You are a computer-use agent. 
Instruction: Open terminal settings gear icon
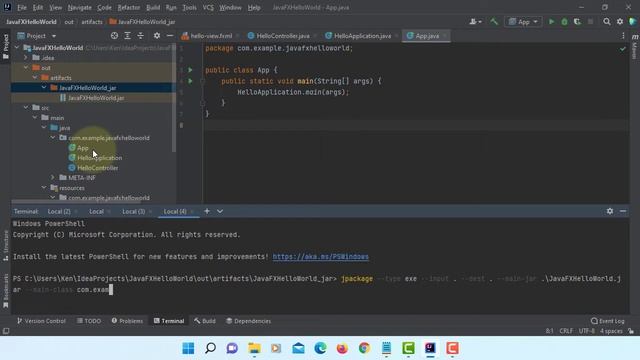pos(610,211)
